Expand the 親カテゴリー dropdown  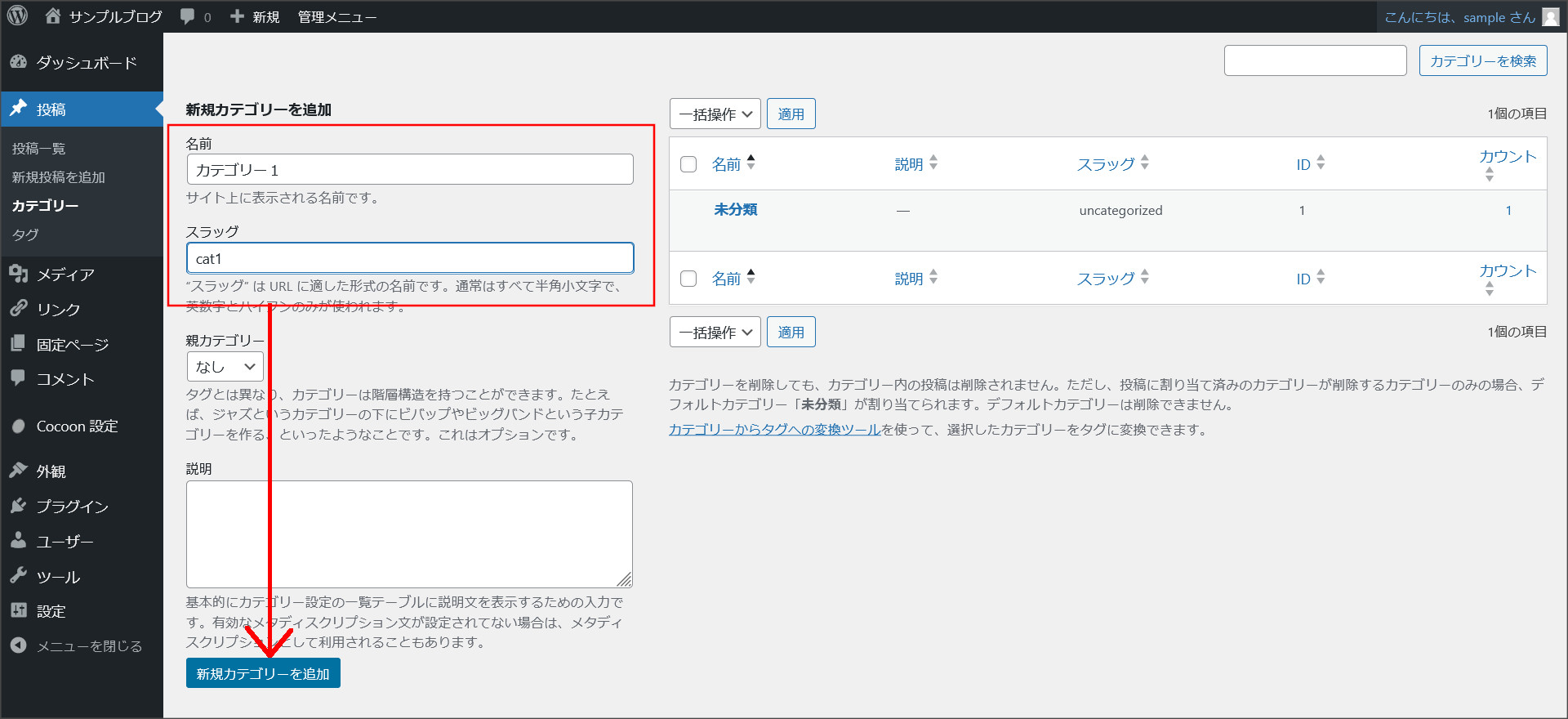pyautogui.click(x=225, y=367)
